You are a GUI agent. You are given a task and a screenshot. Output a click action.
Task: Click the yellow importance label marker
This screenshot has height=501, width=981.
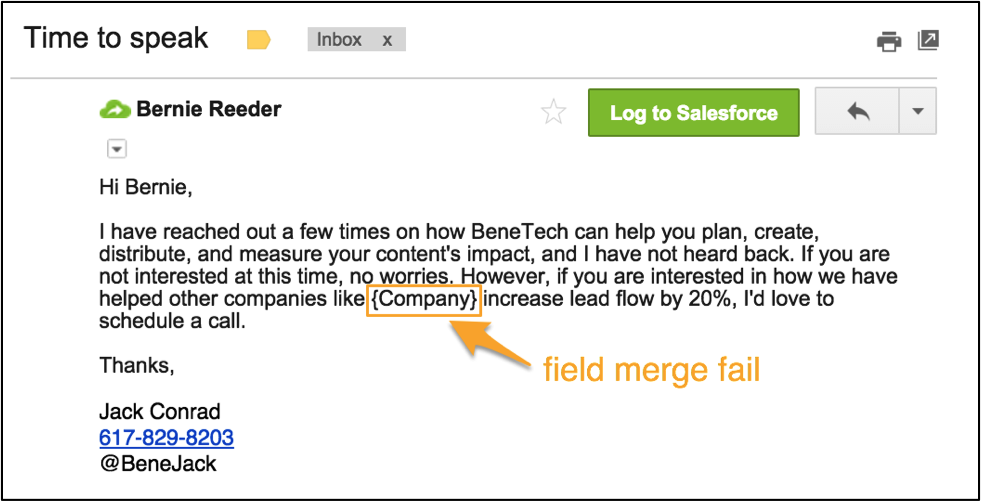point(258,40)
